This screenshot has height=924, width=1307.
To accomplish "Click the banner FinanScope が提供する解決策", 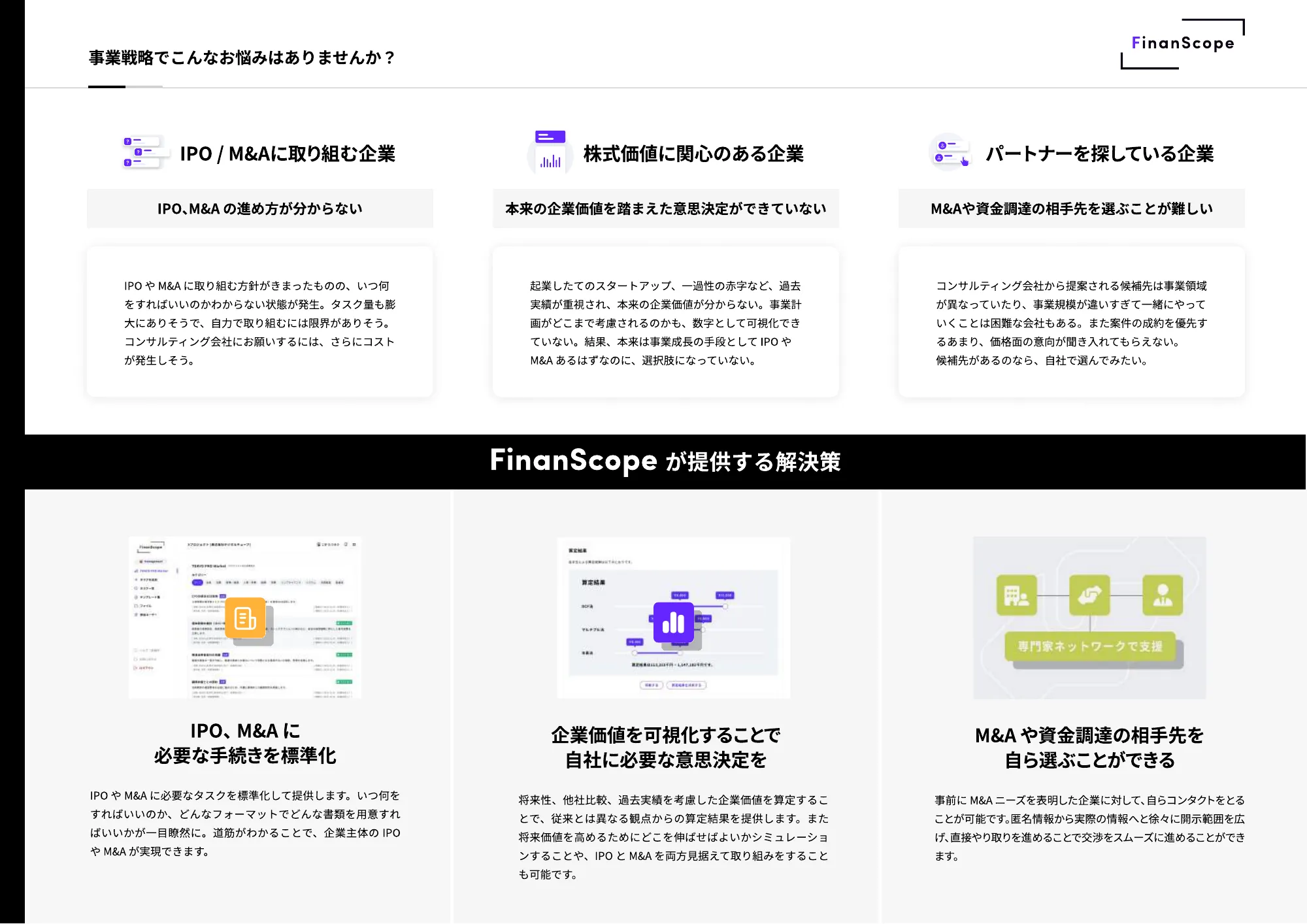I will [665, 461].
